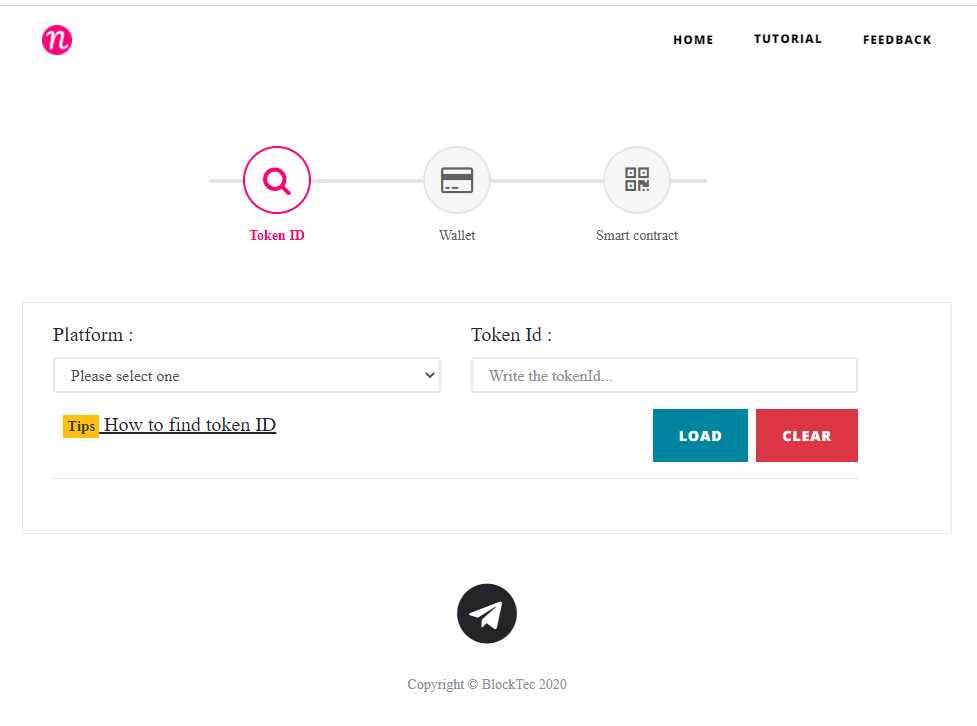The width and height of the screenshot is (977, 726).
Task: Select the Token ID search step icon
Action: tap(277, 180)
